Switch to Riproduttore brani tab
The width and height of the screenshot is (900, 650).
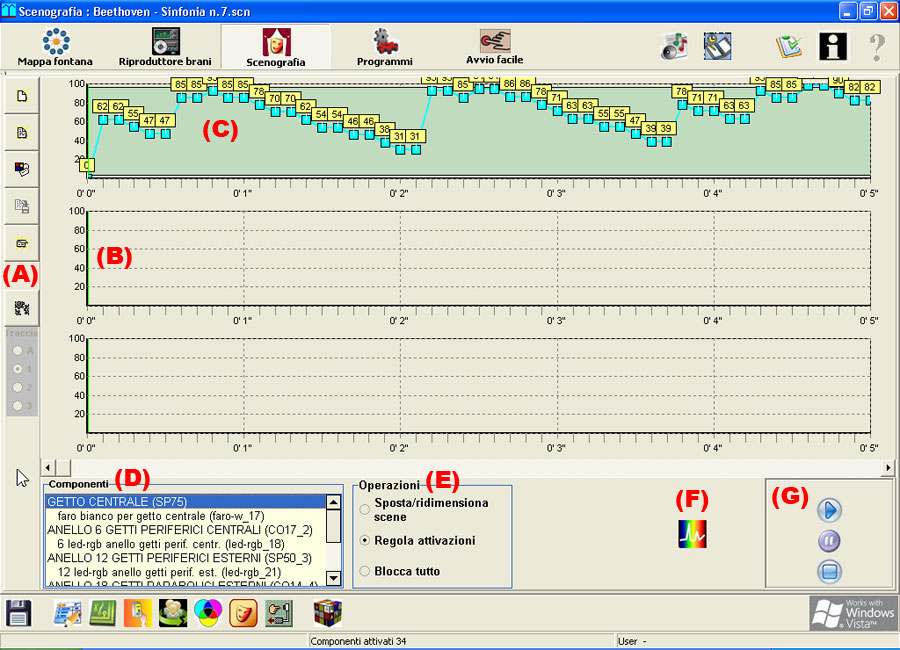click(x=165, y=48)
